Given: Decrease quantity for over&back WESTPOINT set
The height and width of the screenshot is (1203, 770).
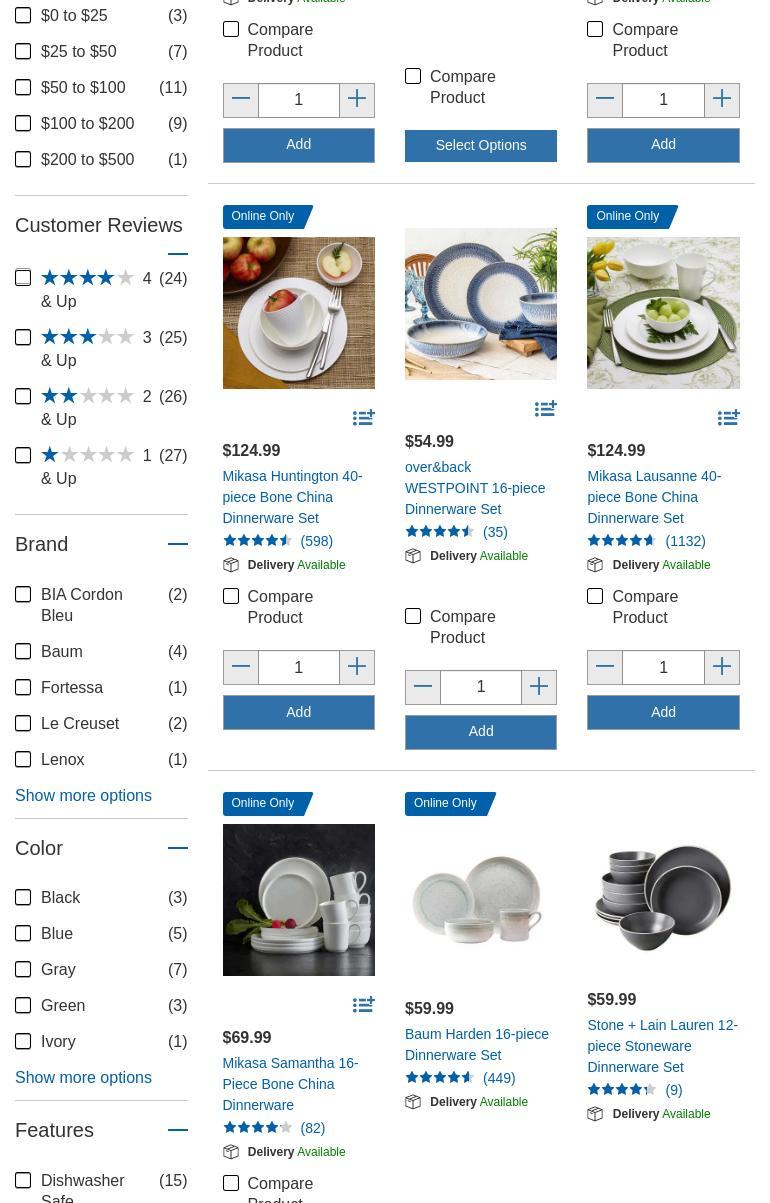Looking at the screenshot, I should tap(423, 687).
